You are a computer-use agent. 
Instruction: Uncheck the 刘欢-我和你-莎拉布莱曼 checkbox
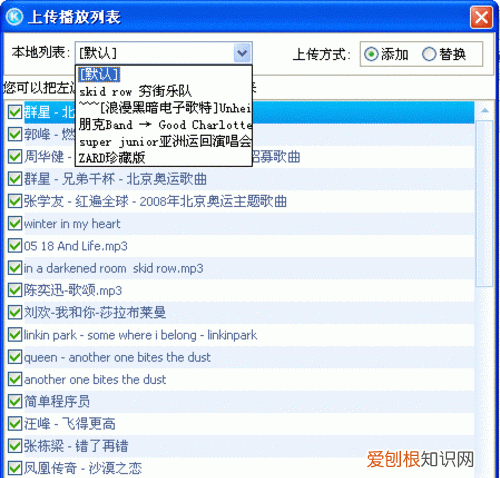[15, 312]
